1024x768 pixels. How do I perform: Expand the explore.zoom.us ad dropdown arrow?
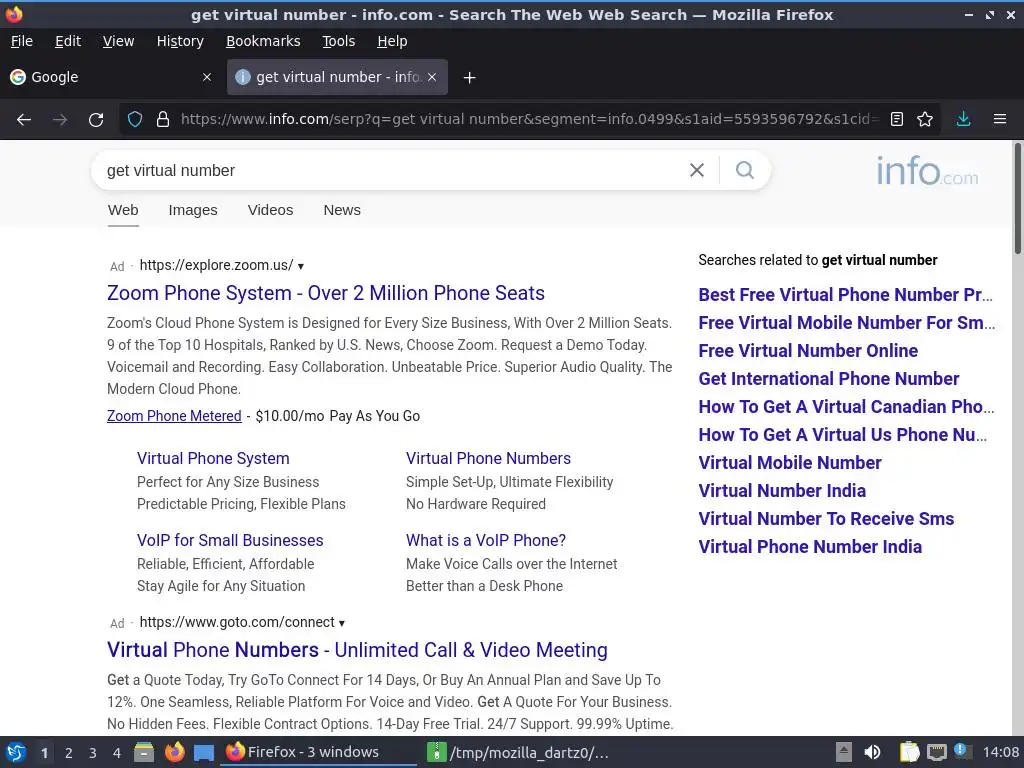click(300, 266)
